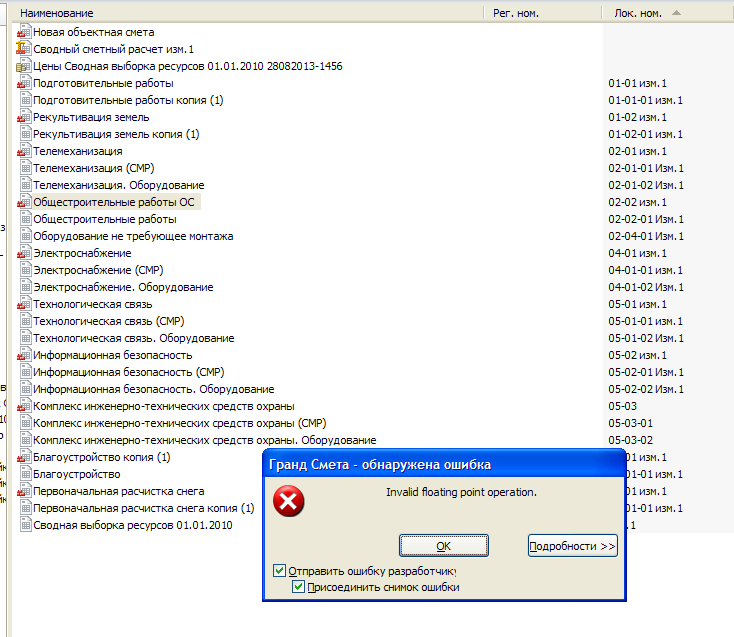Click the icon of Электроснабжение. Оборудование
The height and width of the screenshot is (637, 734).
[x=26, y=287]
